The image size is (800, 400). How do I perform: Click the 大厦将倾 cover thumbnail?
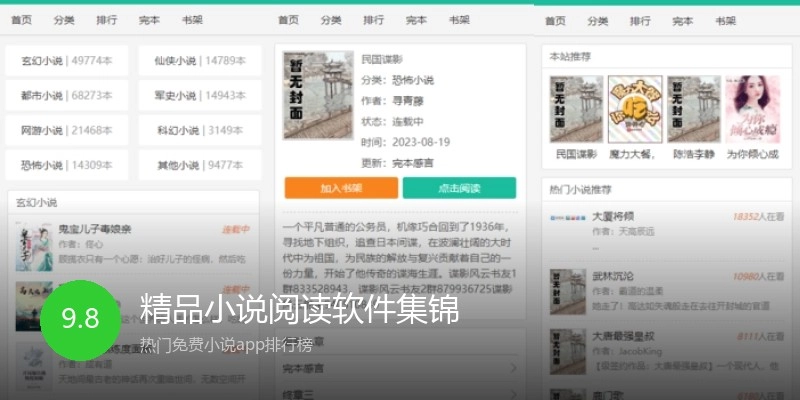(568, 218)
